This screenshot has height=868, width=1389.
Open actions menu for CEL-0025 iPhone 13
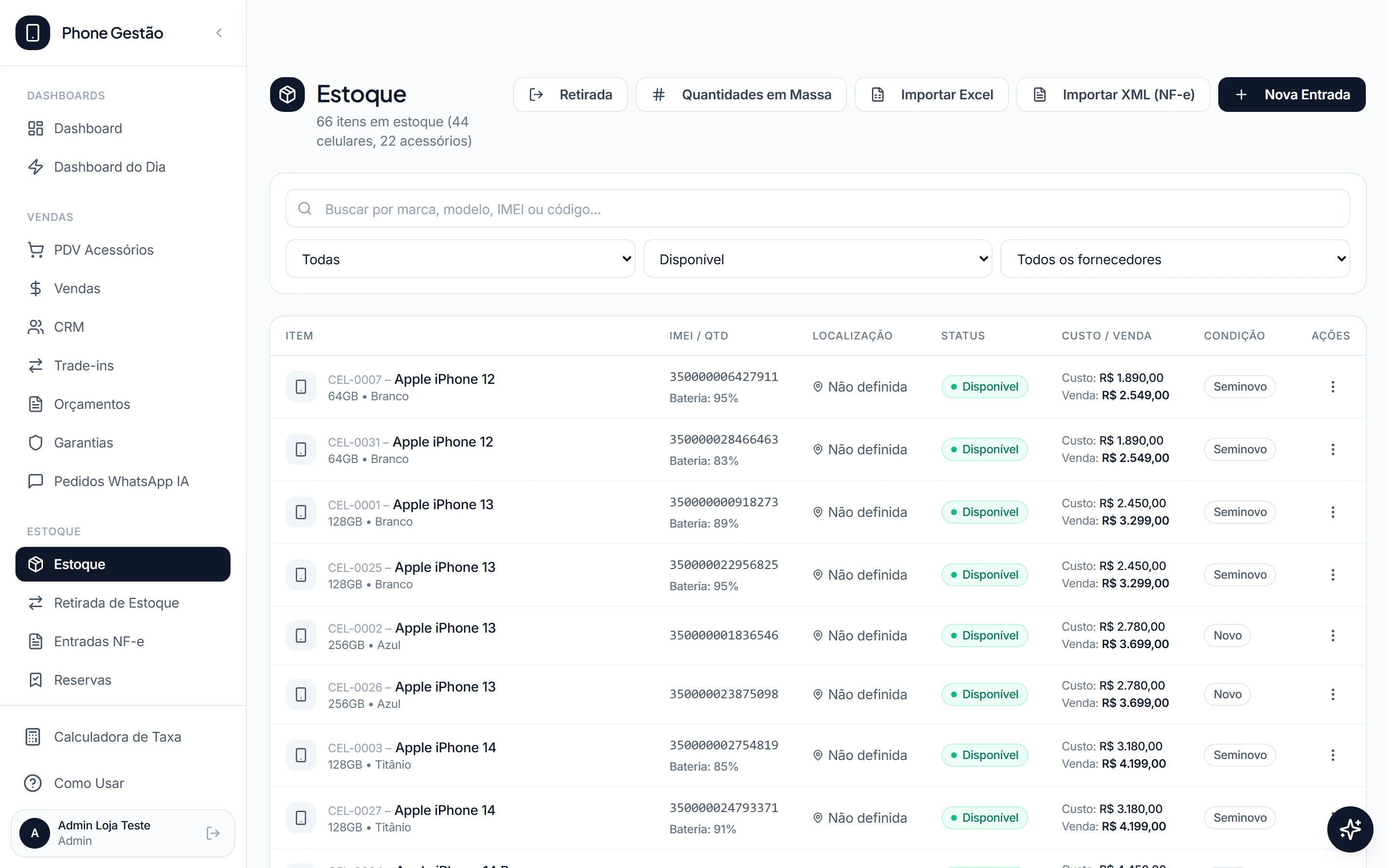point(1333,574)
